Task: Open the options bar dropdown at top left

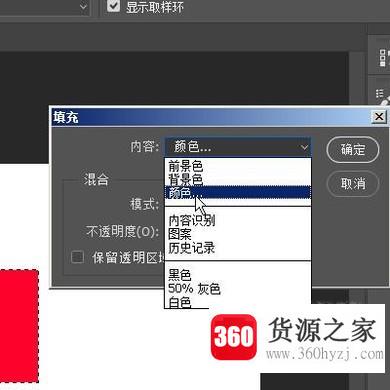Action: (x=45, y=7)
